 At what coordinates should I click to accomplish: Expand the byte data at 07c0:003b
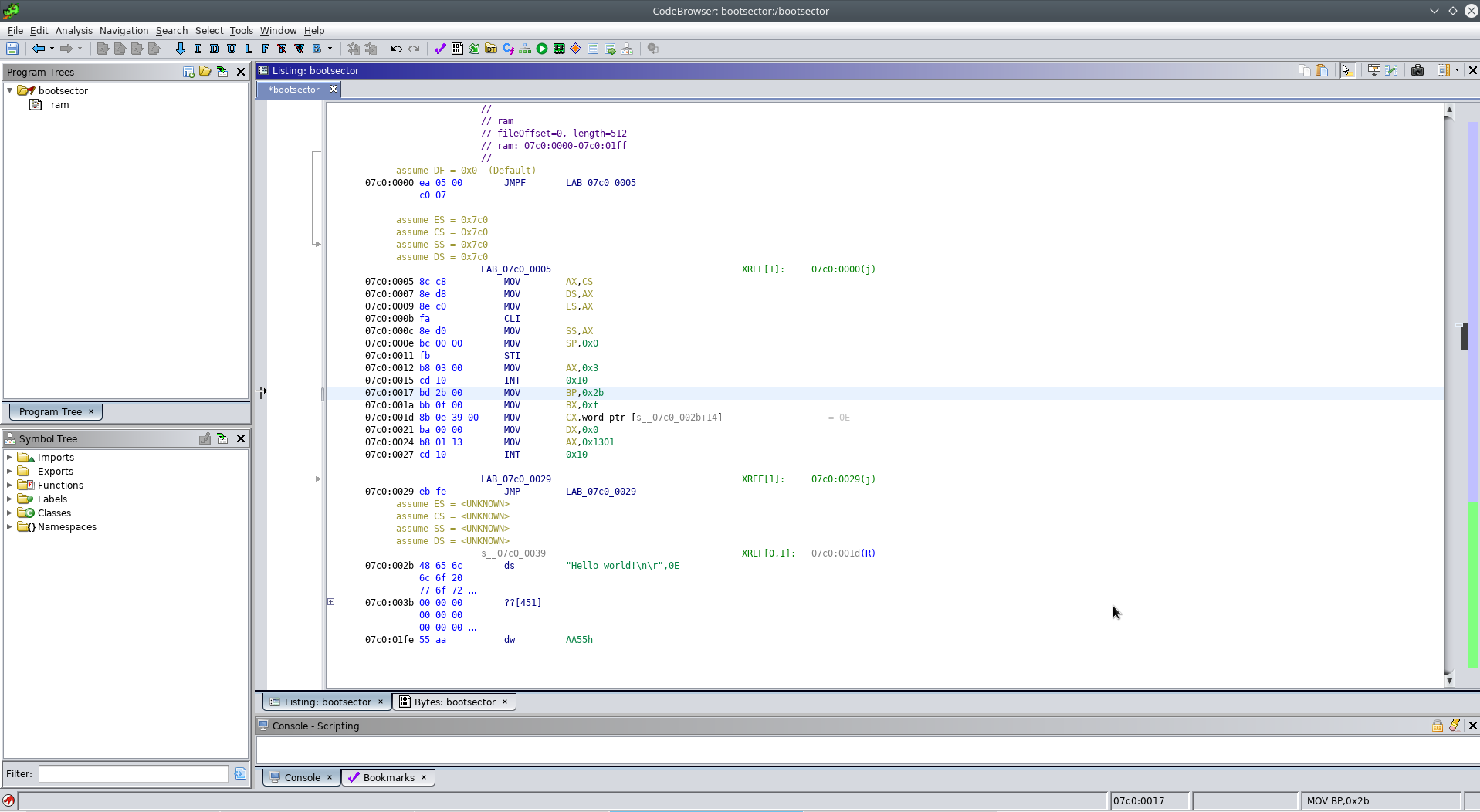[x=331, y=602]
